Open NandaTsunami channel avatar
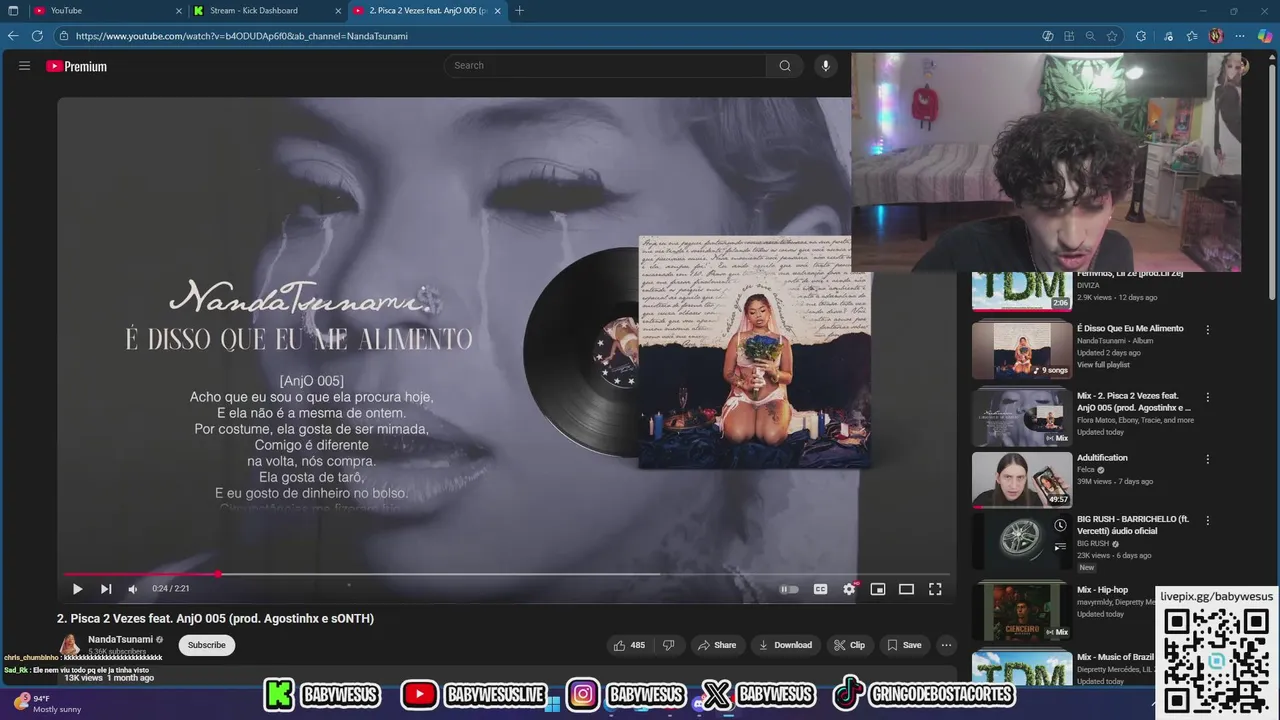The width and height of the screenshot is (1280, 720). 69,645
